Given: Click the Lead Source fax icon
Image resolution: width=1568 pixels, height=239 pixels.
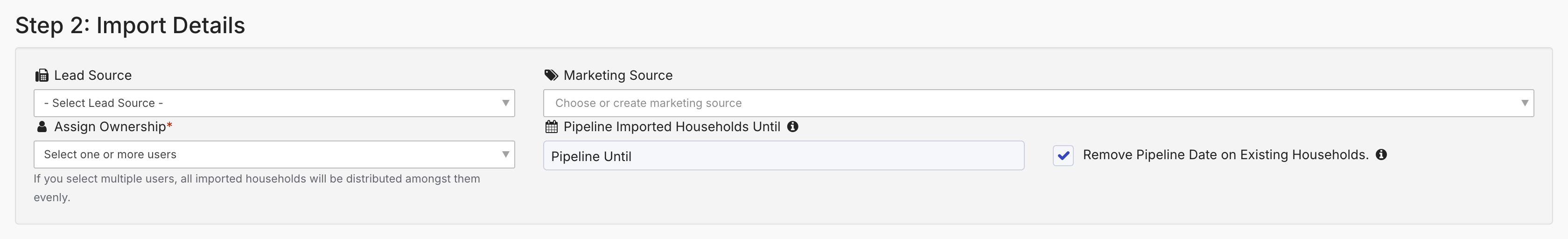Looking at the screenshot, I should 42,76.
